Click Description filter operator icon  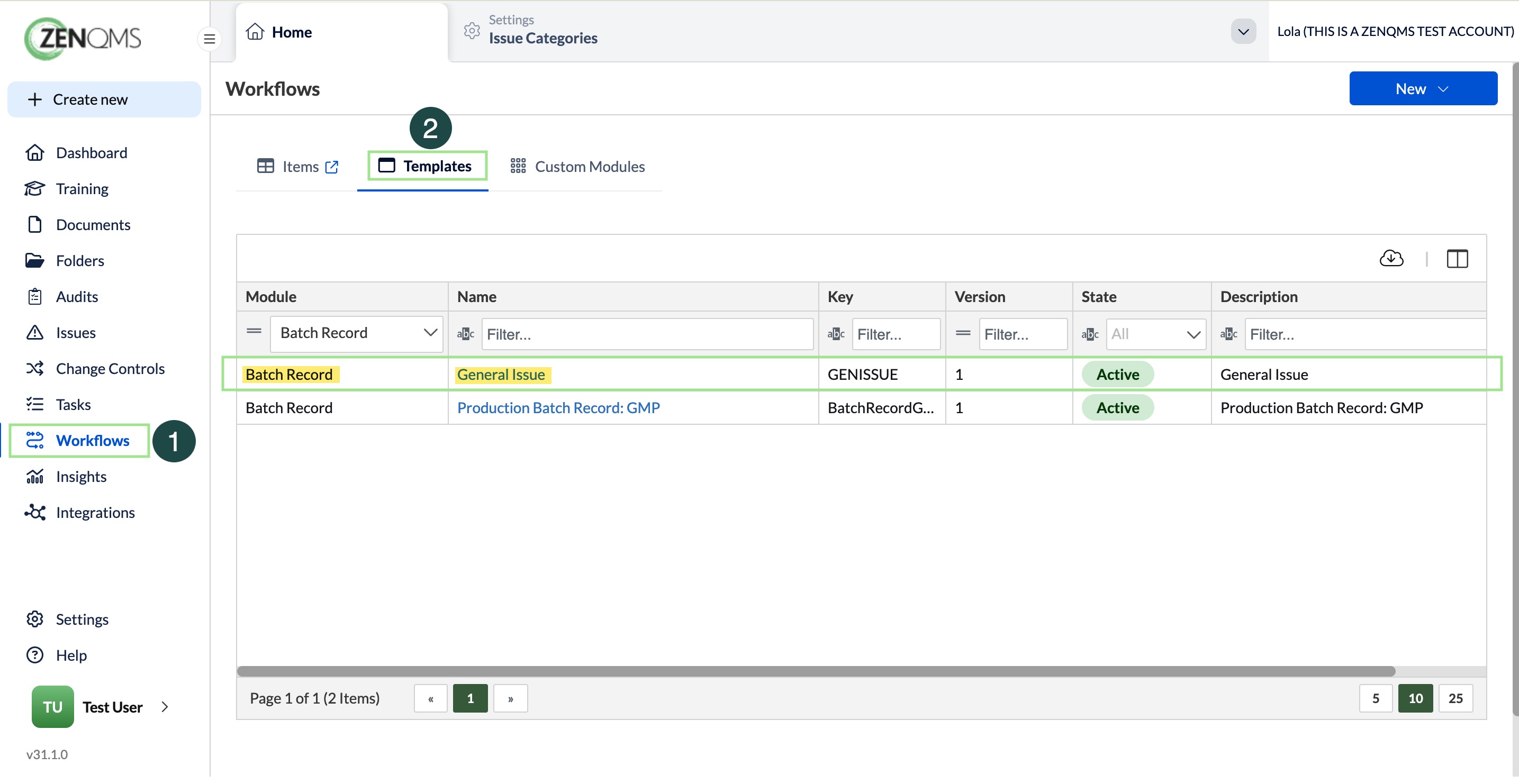[1228, 334]
